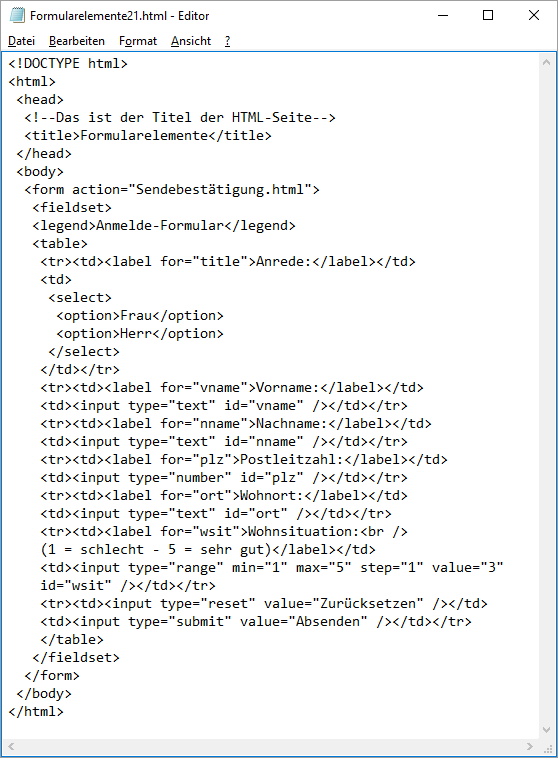Click the legend Anmelde-Formular line
558x758 pixels.
pos(163,225)
